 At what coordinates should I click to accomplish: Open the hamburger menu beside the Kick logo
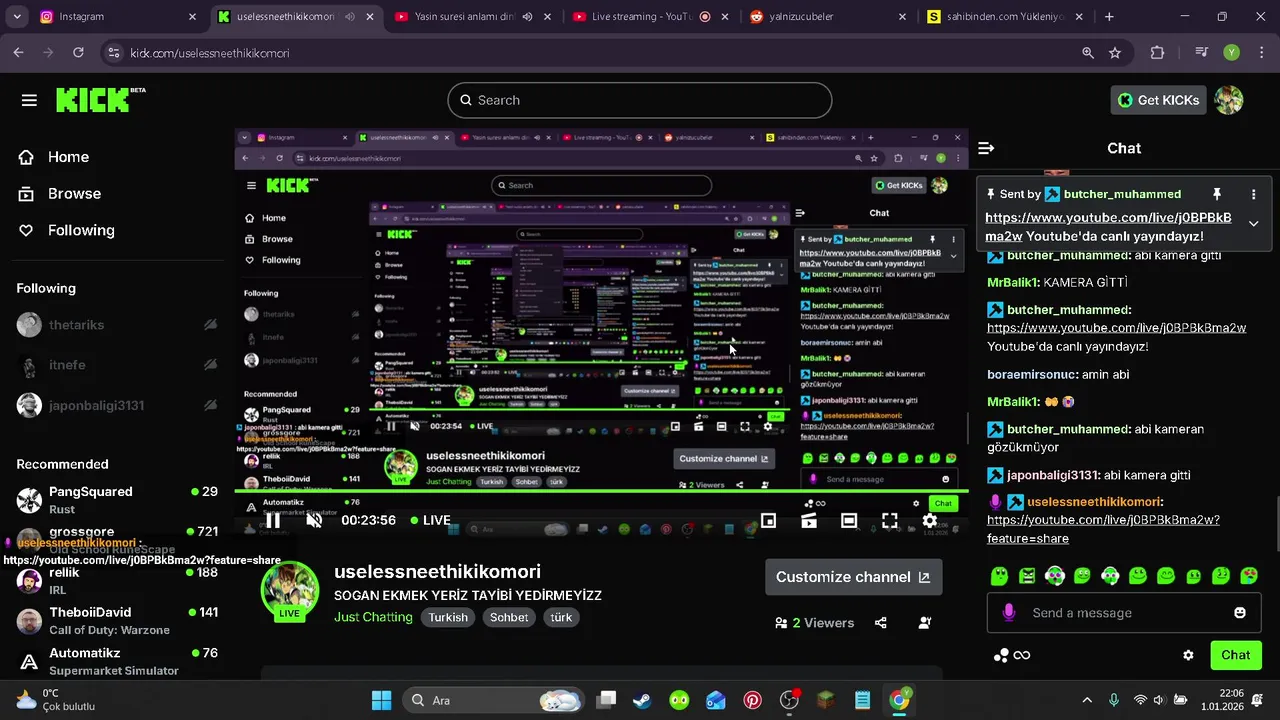tap(29, 100)
